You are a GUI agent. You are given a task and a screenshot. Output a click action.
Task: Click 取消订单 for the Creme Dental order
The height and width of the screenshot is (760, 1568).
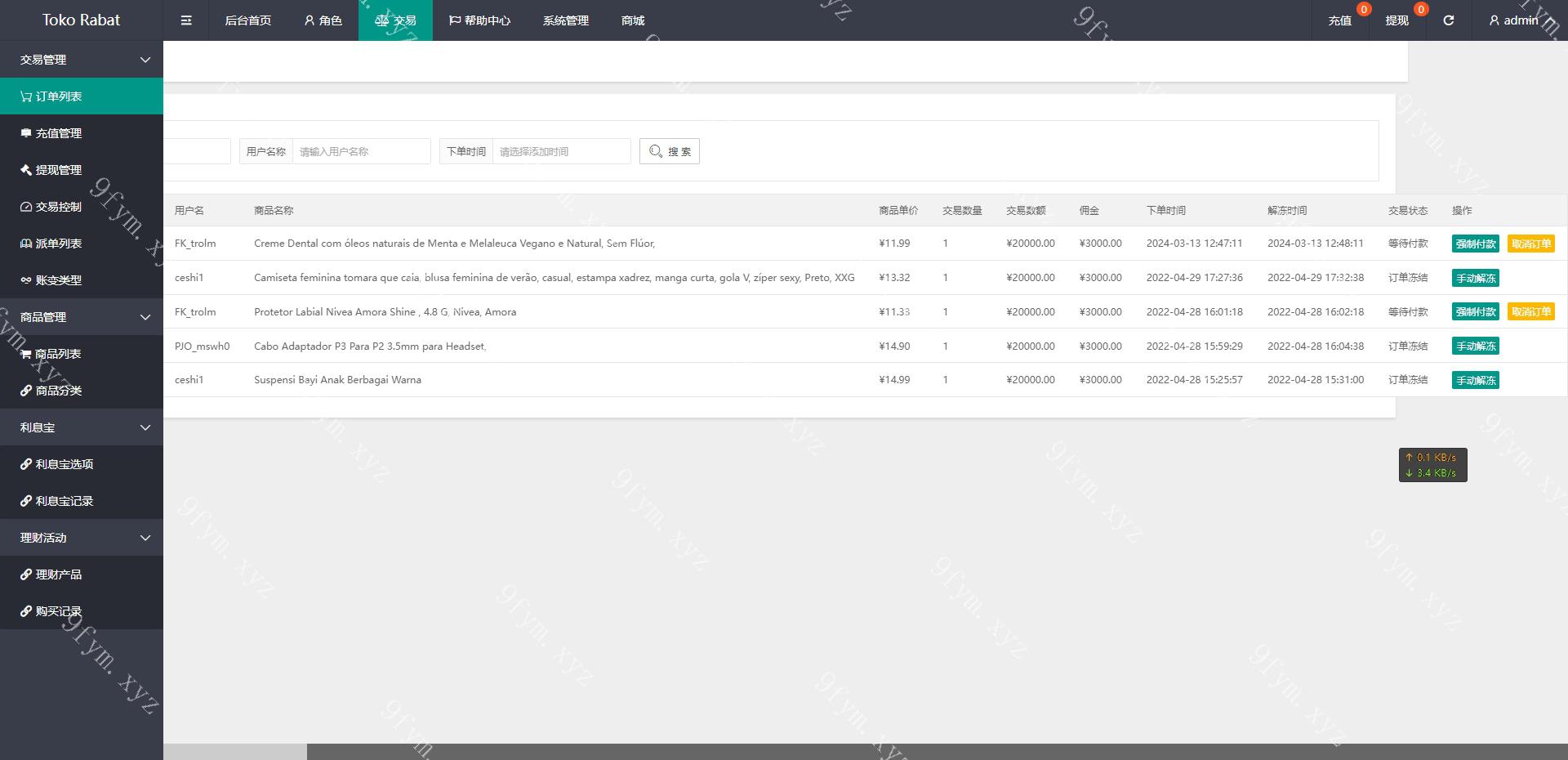[1531, 244]
